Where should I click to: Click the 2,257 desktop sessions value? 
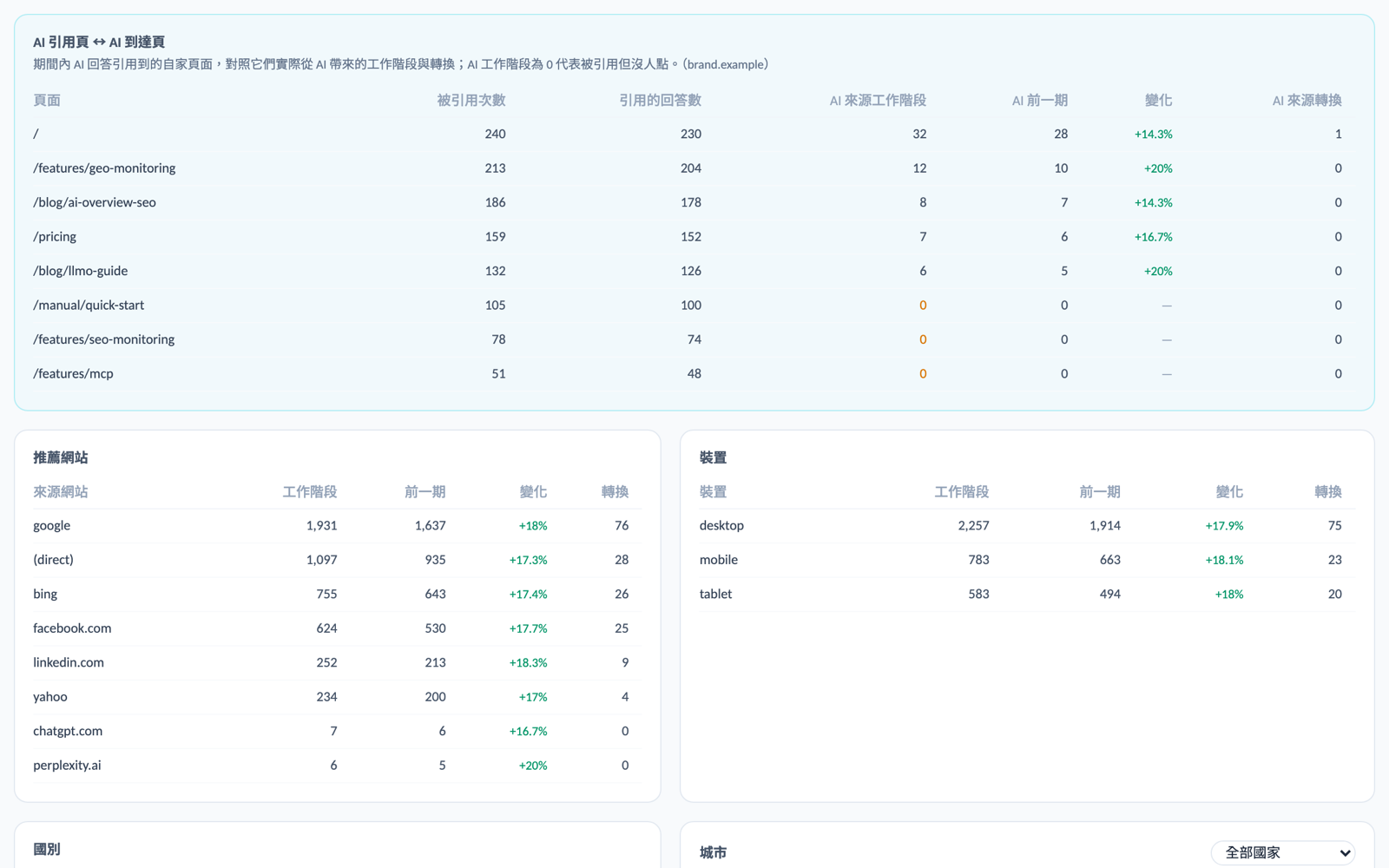click(973, 526)
